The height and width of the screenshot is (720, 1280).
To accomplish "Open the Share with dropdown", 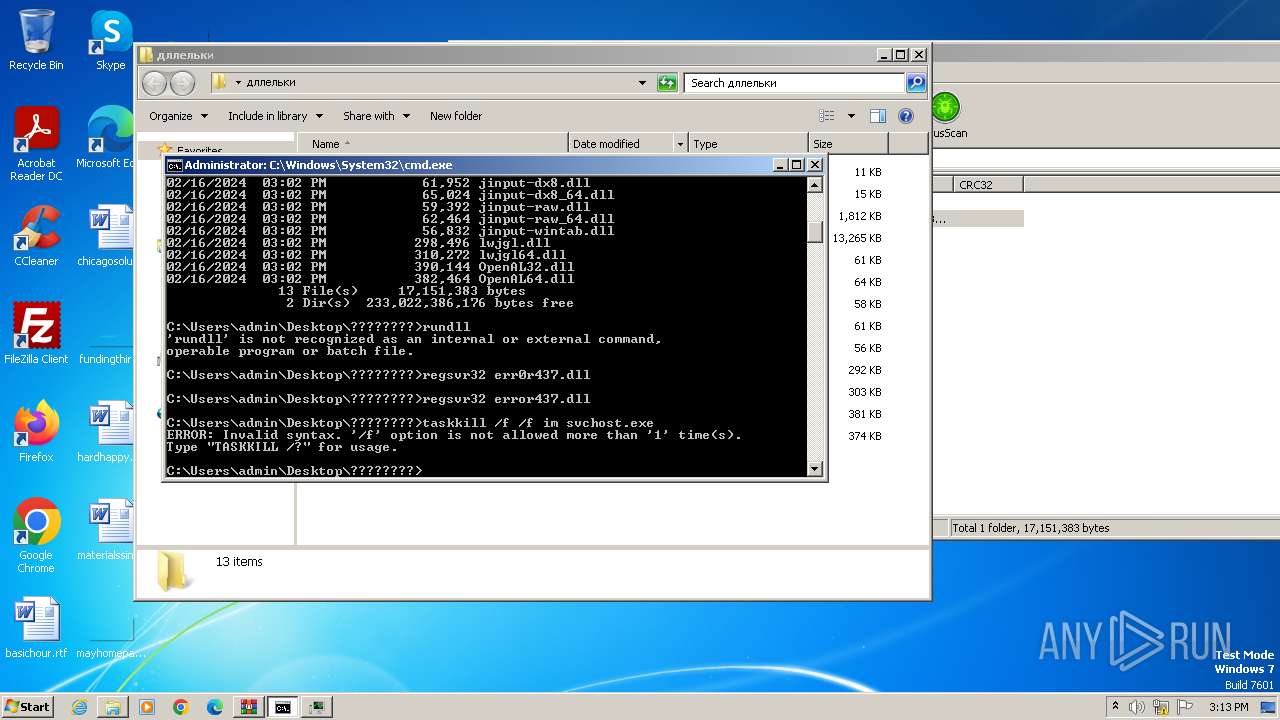I will (x=376, y=116).
